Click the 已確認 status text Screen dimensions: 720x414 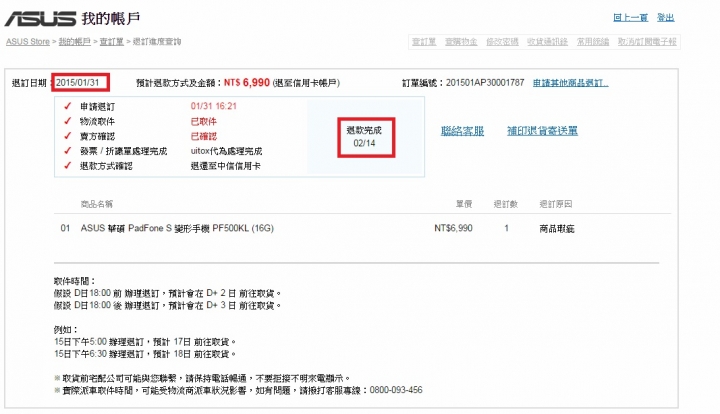203,136
